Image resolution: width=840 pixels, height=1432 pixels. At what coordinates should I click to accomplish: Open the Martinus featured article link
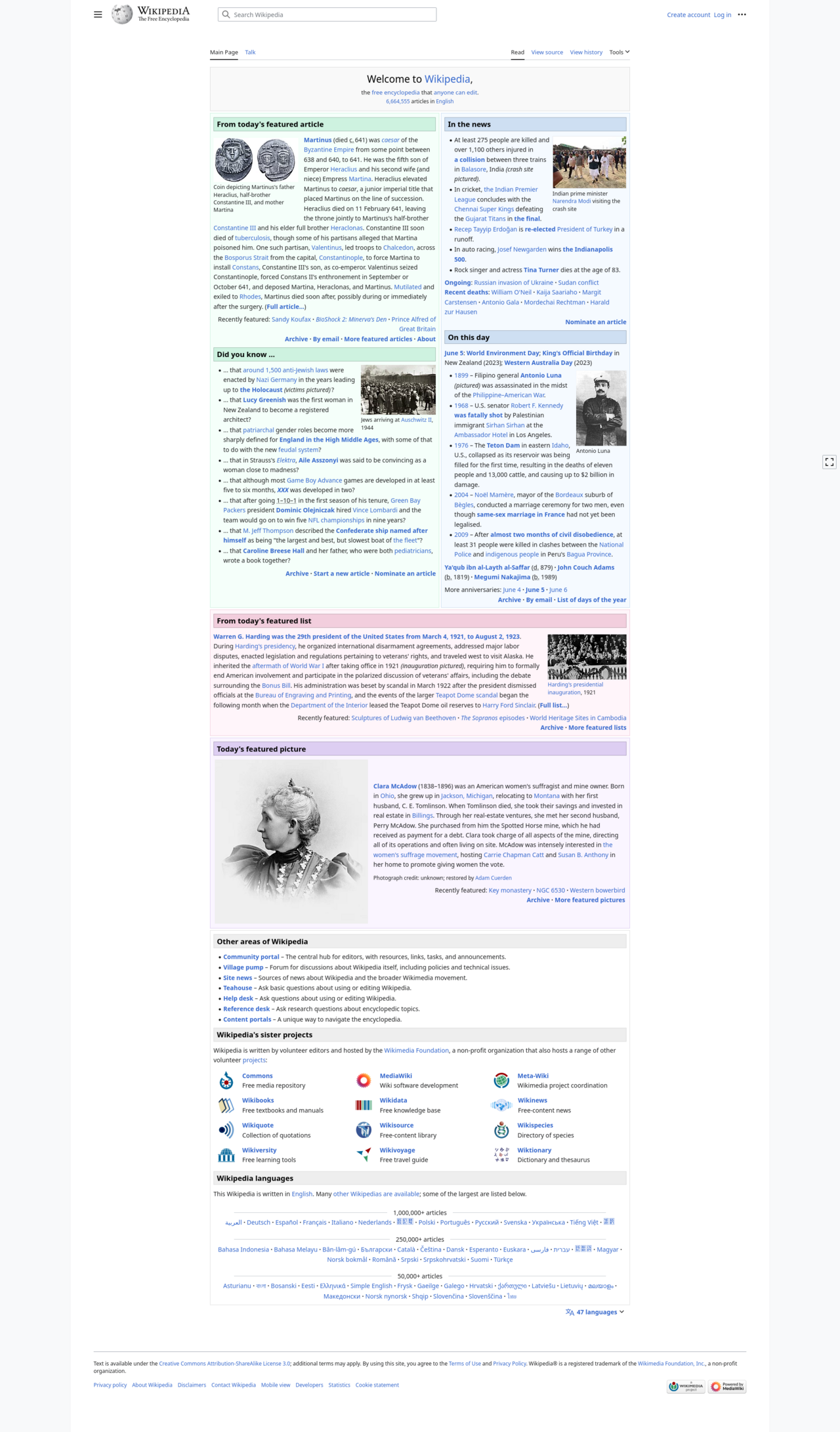pyautogui.click(x=318, y=140)
